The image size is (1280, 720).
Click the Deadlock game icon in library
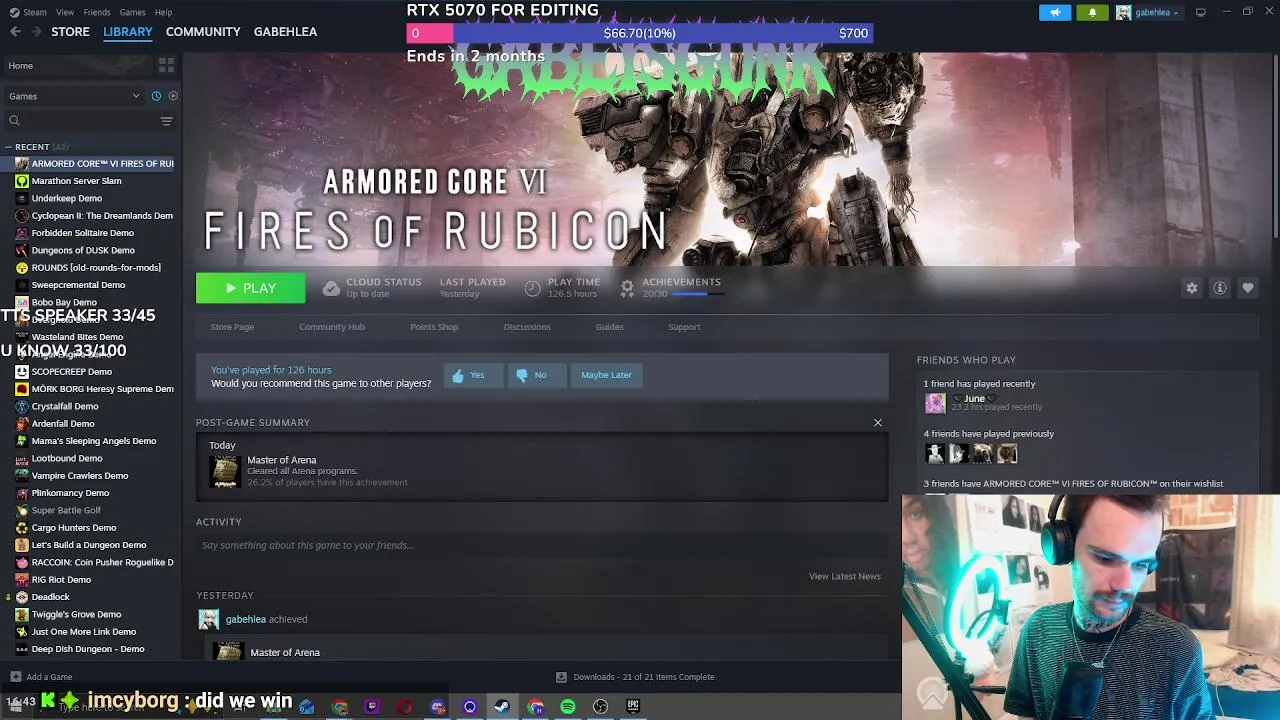[x=22, y=597]
